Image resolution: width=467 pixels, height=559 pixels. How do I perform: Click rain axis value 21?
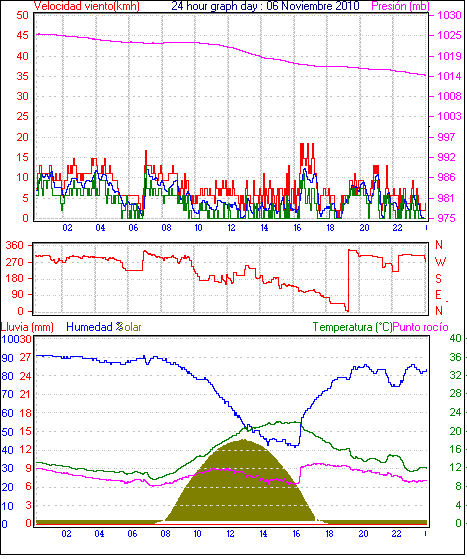tap(25, 394)
